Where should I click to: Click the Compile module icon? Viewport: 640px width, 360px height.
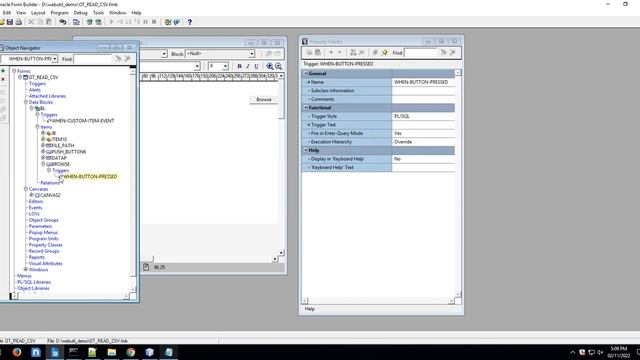tap(90, 22)
